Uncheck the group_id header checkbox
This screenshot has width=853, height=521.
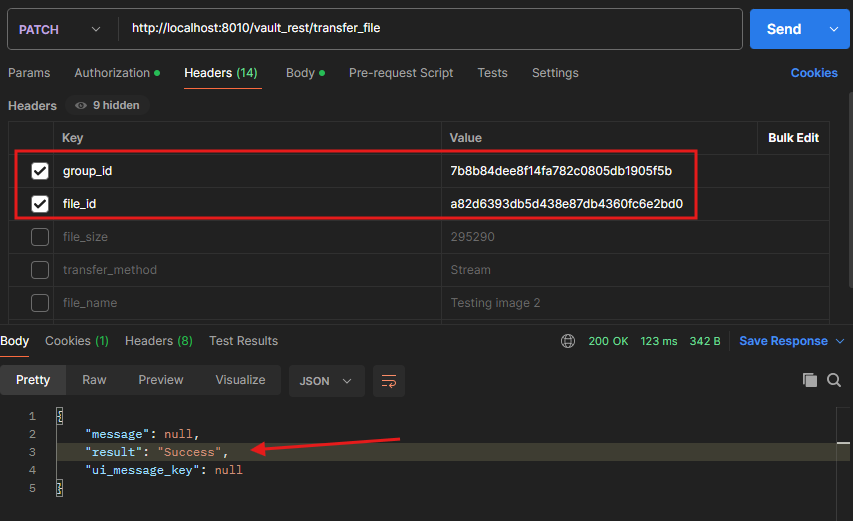(40, 171)
